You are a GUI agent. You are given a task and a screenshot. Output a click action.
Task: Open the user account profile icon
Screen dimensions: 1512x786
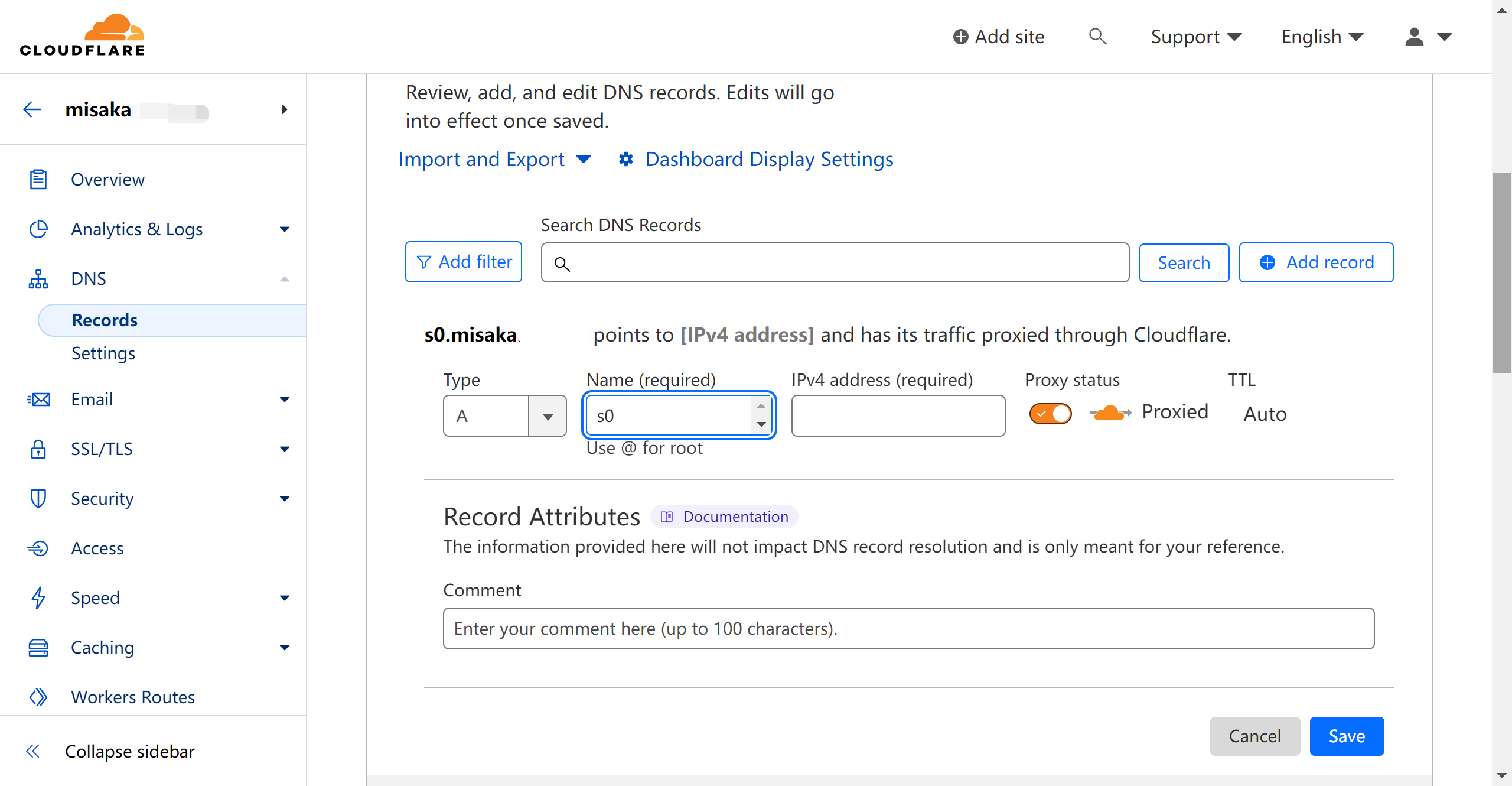pos(1414,37)
